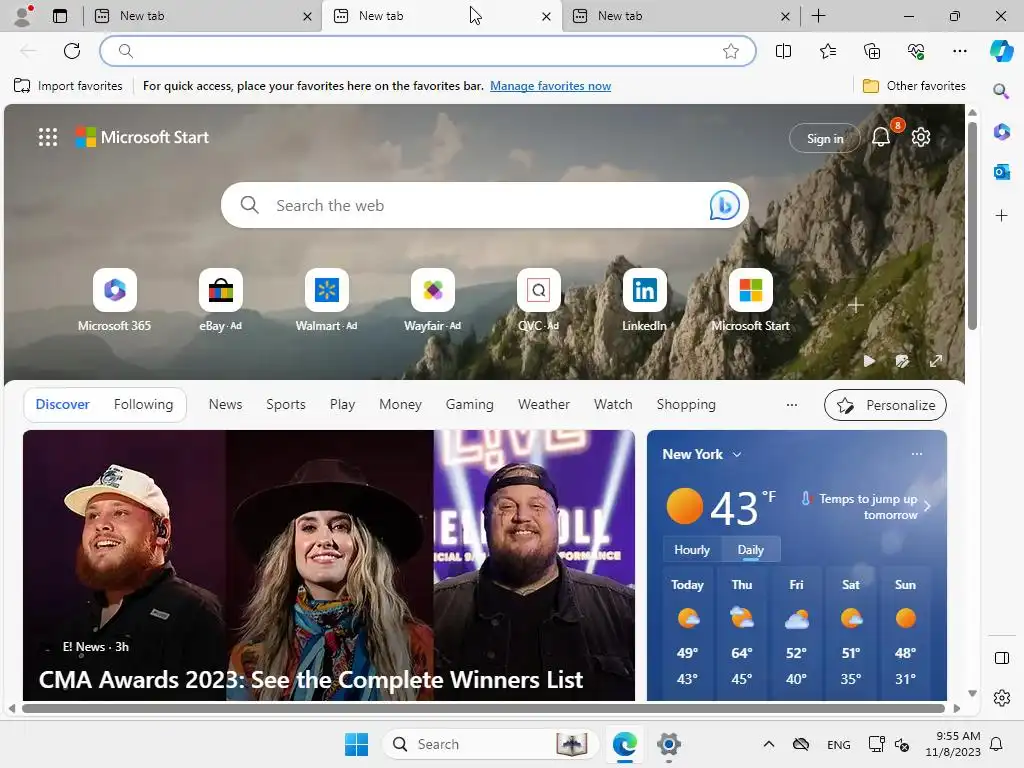Open a new tab with plus button
The height and width of the screenshot is (768, 1024).
coord(818,16)
